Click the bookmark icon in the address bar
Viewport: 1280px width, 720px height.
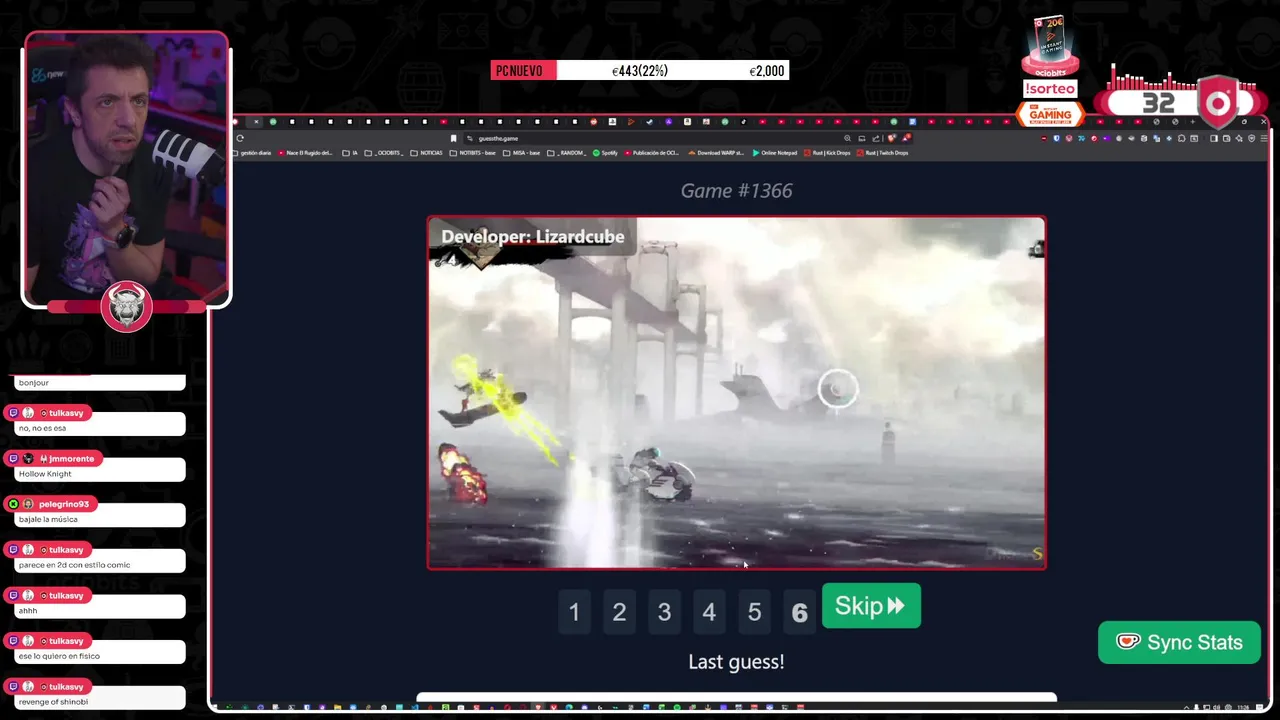[453, 138]
